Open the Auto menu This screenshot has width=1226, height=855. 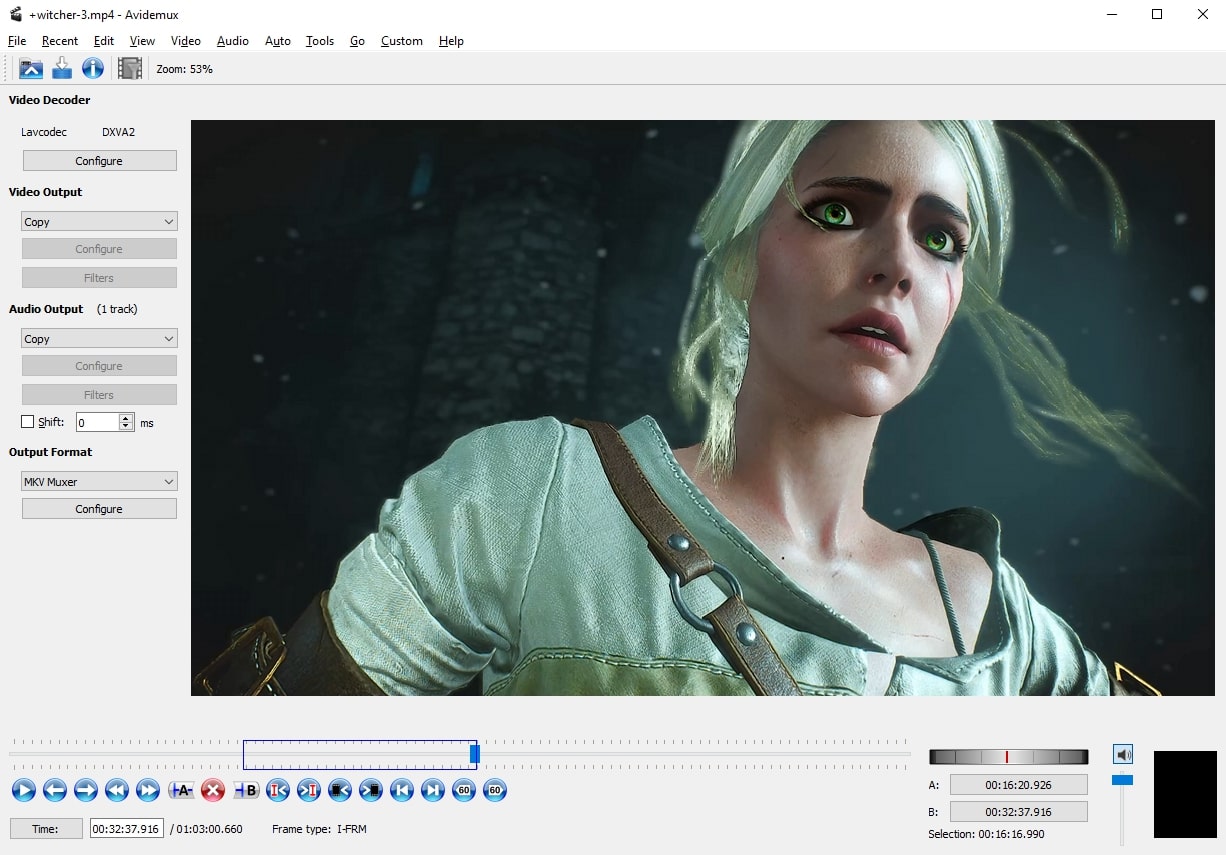278,41
